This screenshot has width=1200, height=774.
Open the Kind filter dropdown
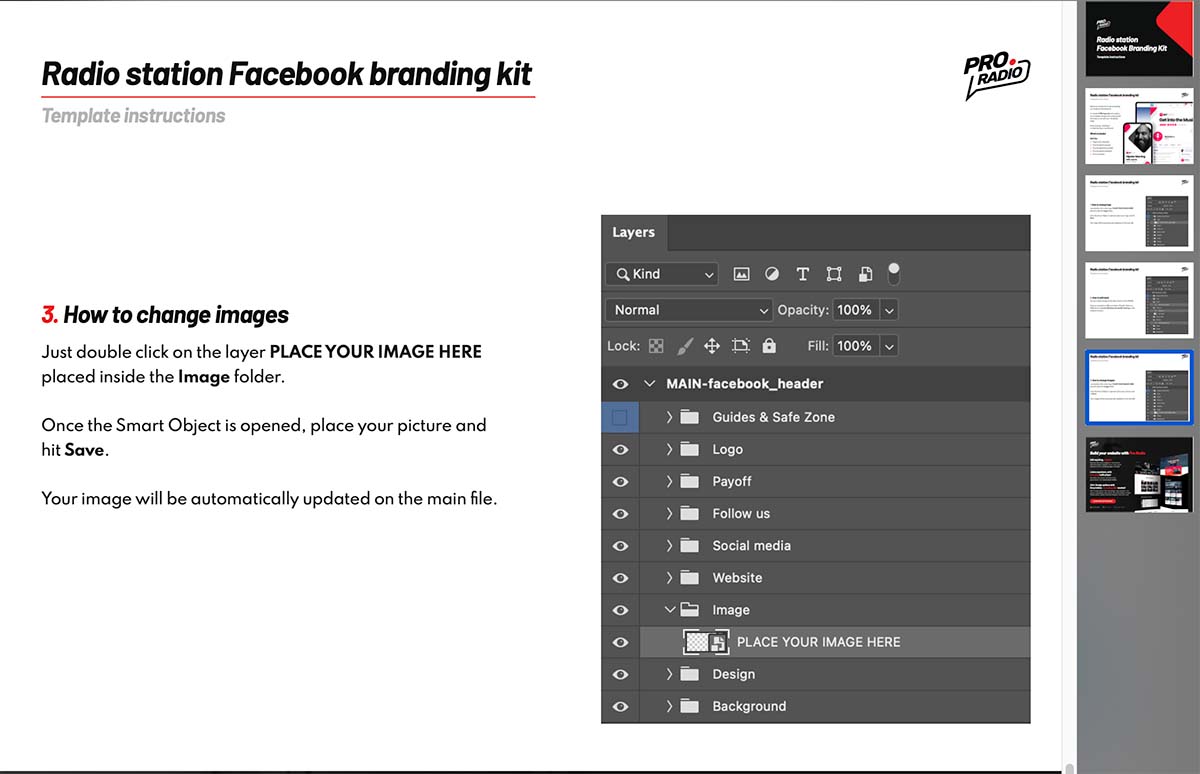661,274
